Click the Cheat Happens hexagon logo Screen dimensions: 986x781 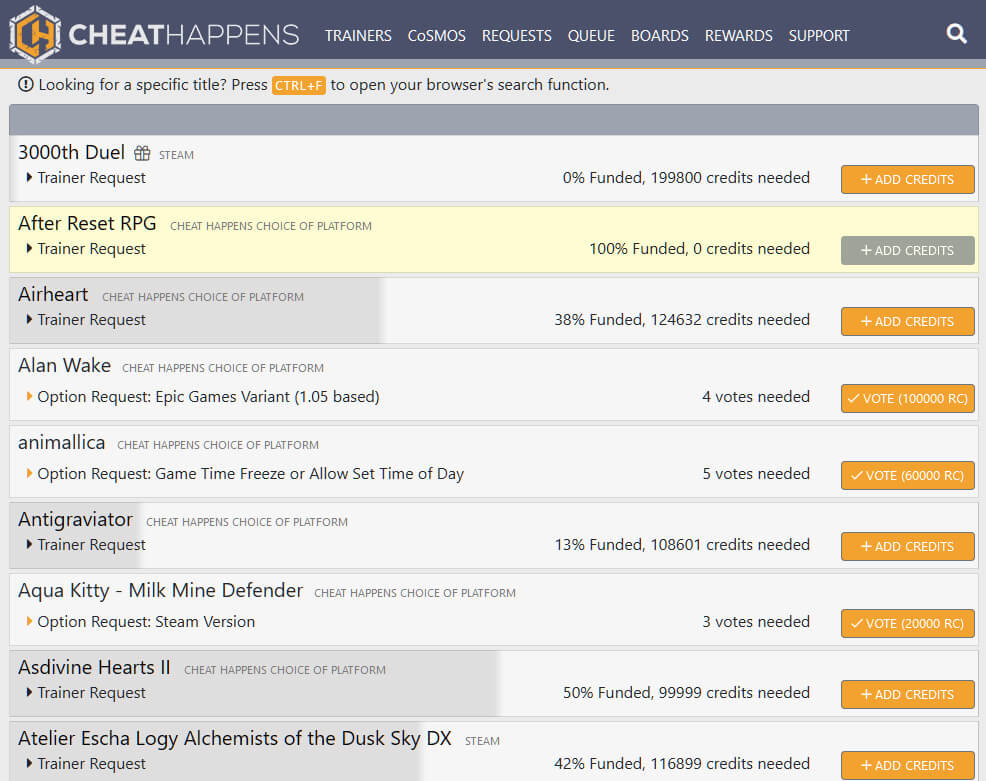pyautogui.click(x=35, y=34)
